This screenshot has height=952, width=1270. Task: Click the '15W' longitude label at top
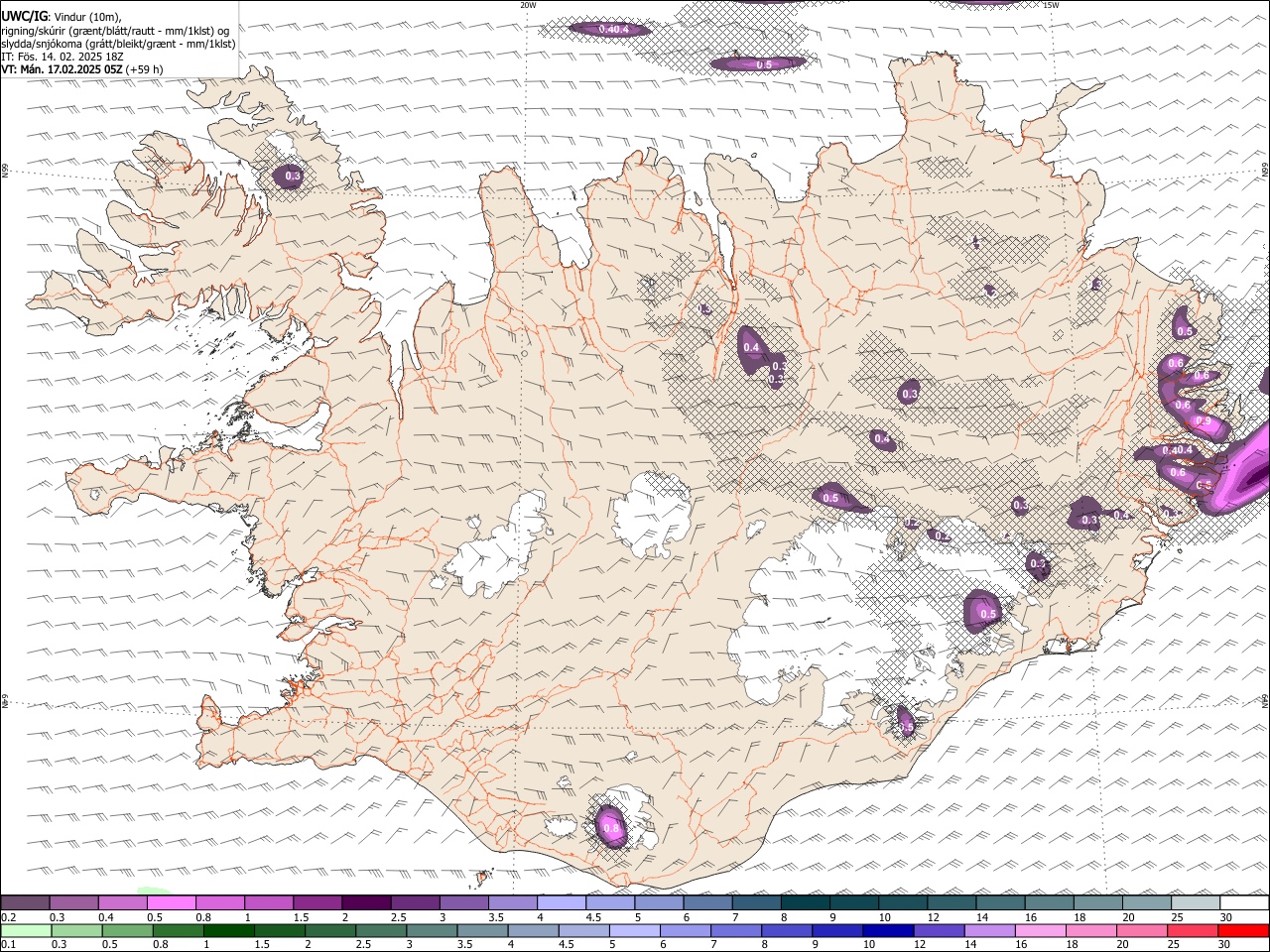(x=1051, y=5)
